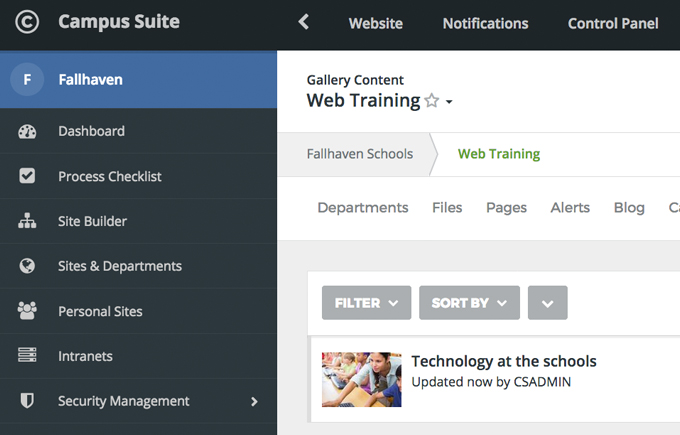Click the Updated now by CSADMIN text
The width and height of the screenshot is (680, 435).
coord(491,382)
